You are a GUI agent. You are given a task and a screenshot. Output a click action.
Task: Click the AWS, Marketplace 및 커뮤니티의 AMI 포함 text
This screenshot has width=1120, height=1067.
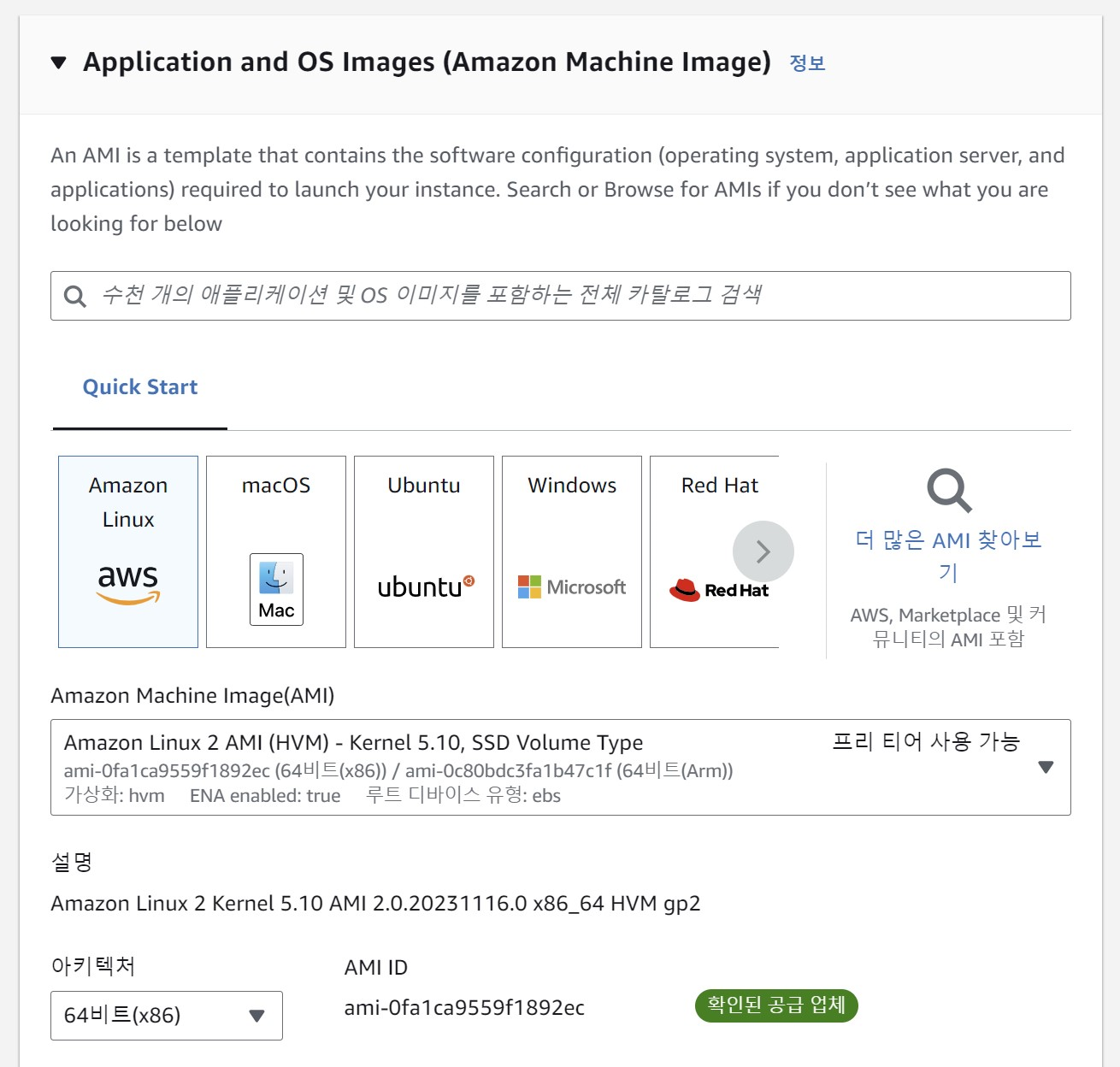pos(948,627)
